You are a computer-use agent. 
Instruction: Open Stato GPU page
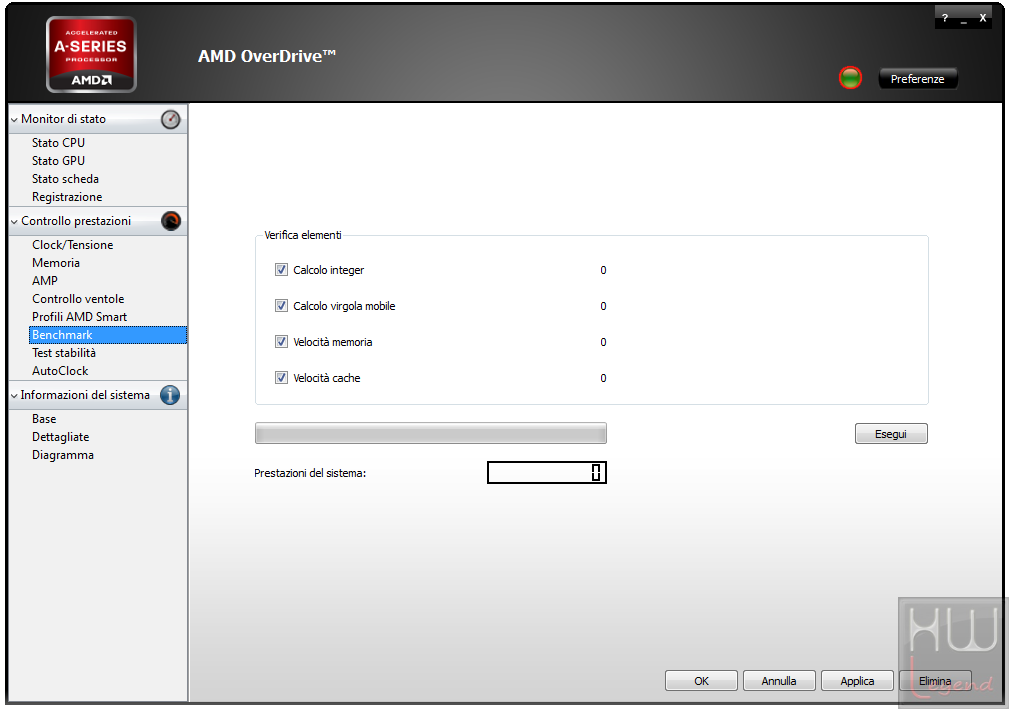(59, 161)
